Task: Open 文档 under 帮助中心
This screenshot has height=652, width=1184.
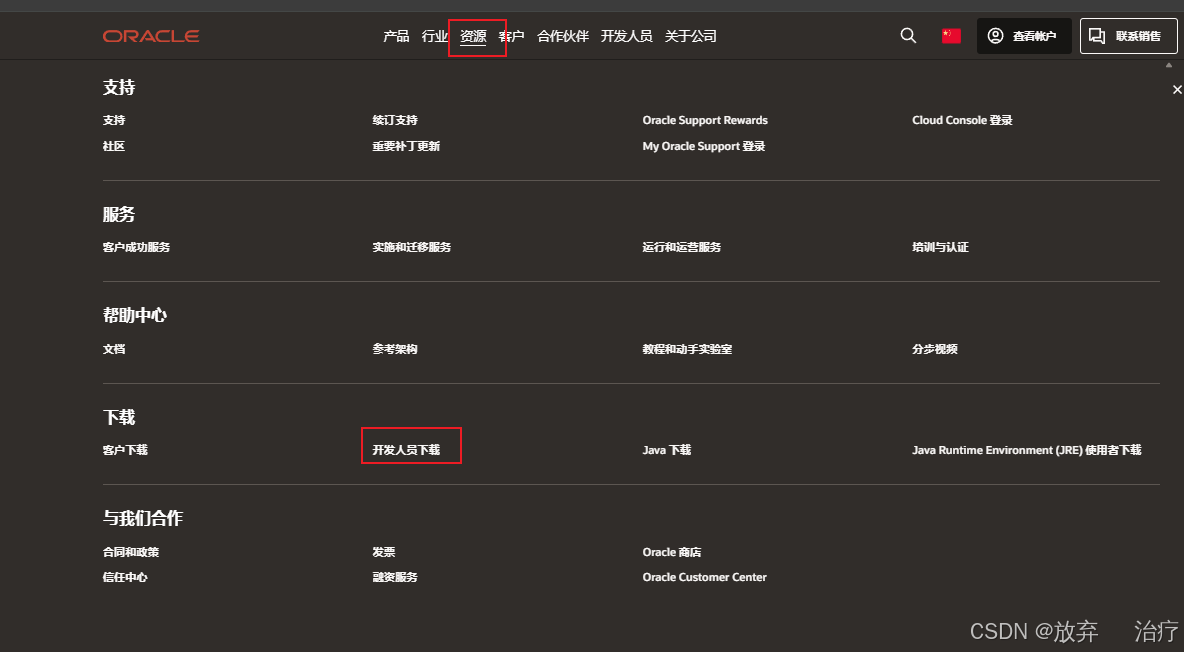Action: pos(114,348)
